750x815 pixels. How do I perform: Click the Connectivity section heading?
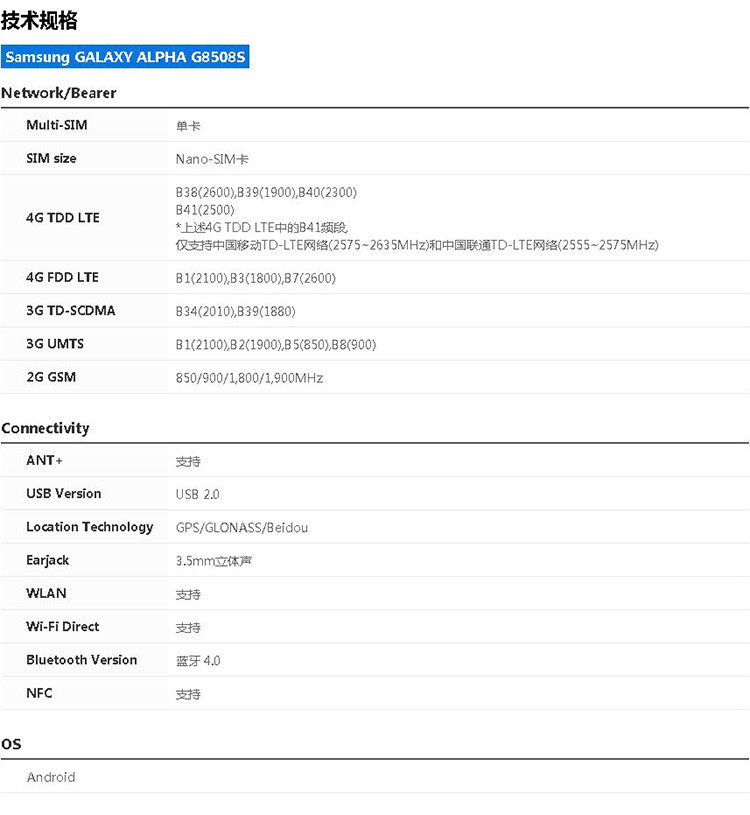point(45,428)
